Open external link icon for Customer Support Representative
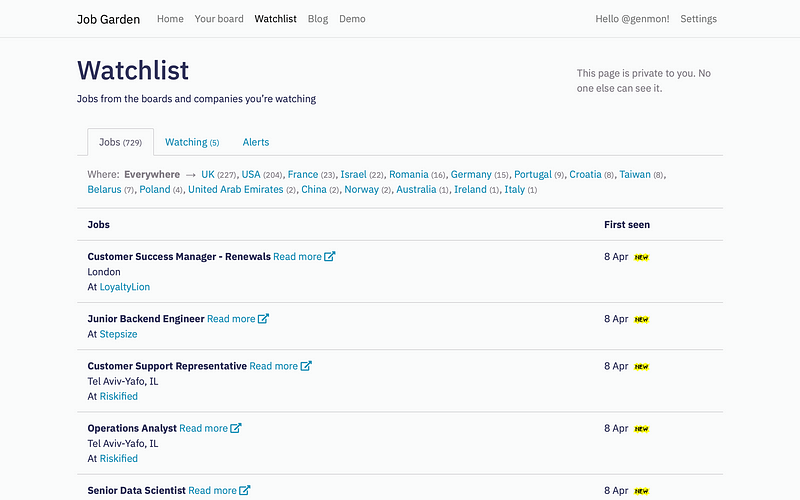The height and width of the screenshot is (500, 800). point(306,366)
